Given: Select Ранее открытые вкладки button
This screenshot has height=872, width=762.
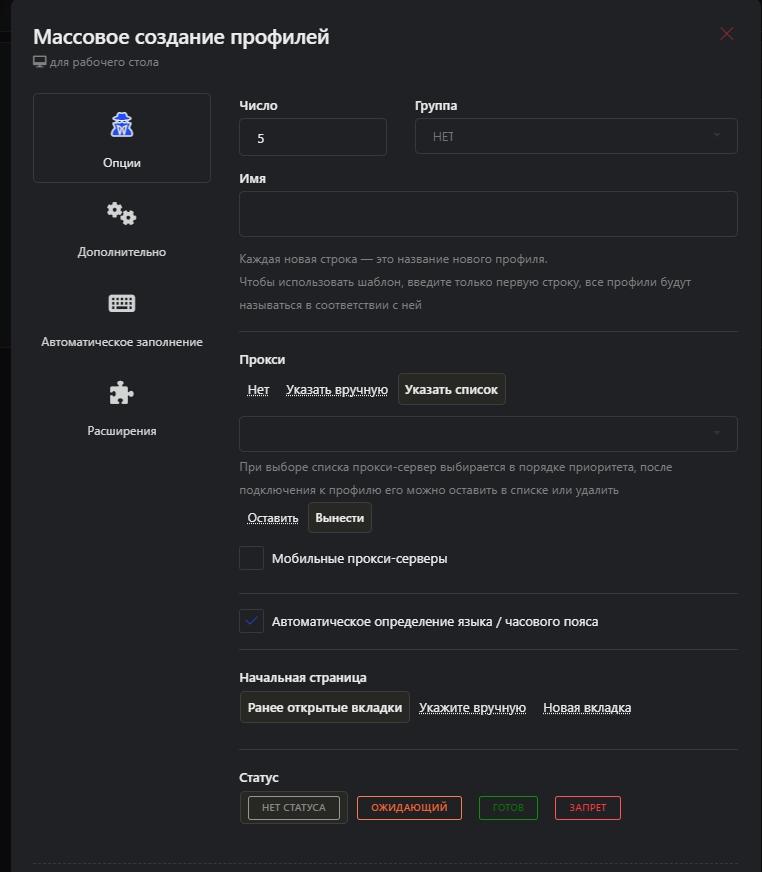Looking at the screenshot, I should click(x=325, y=707).
